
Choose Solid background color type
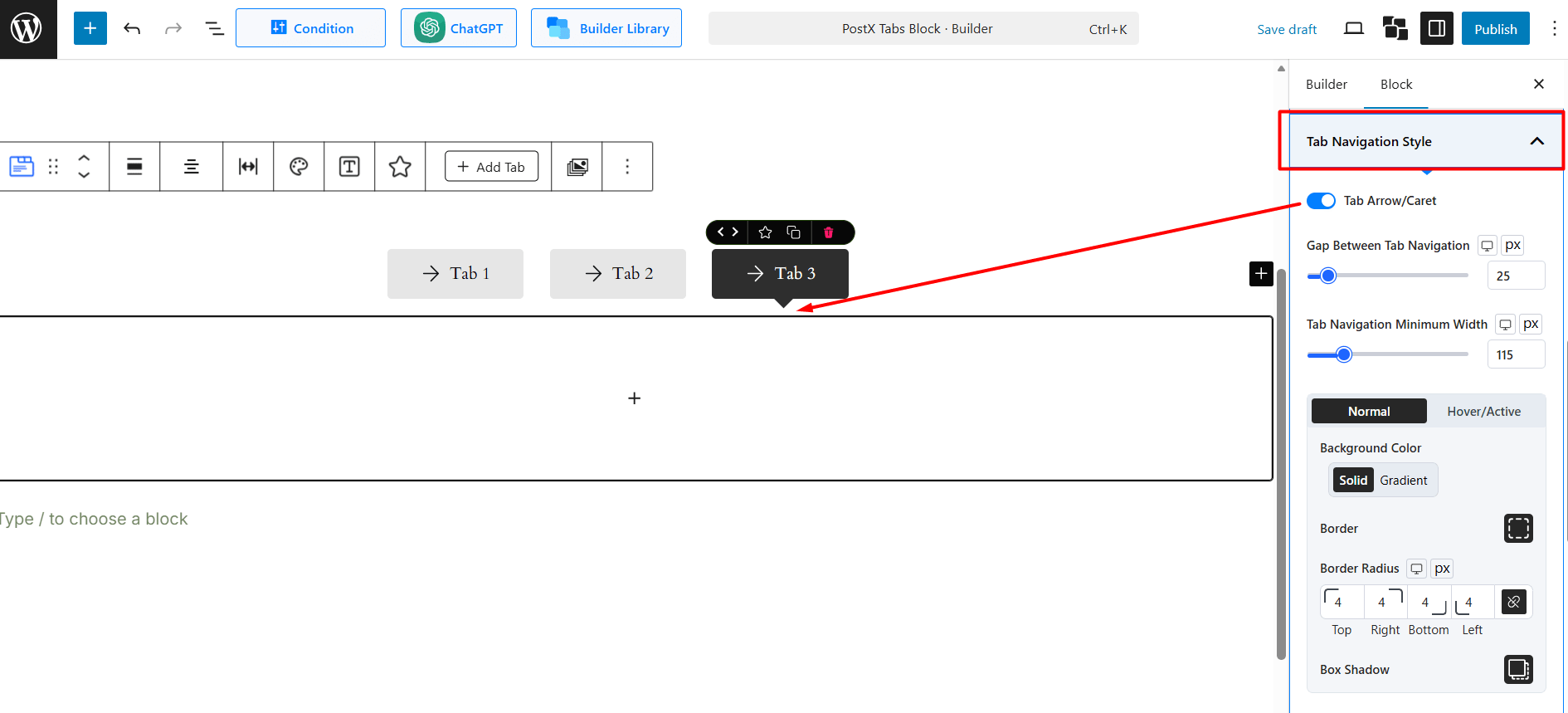(x=1353, y=481)
